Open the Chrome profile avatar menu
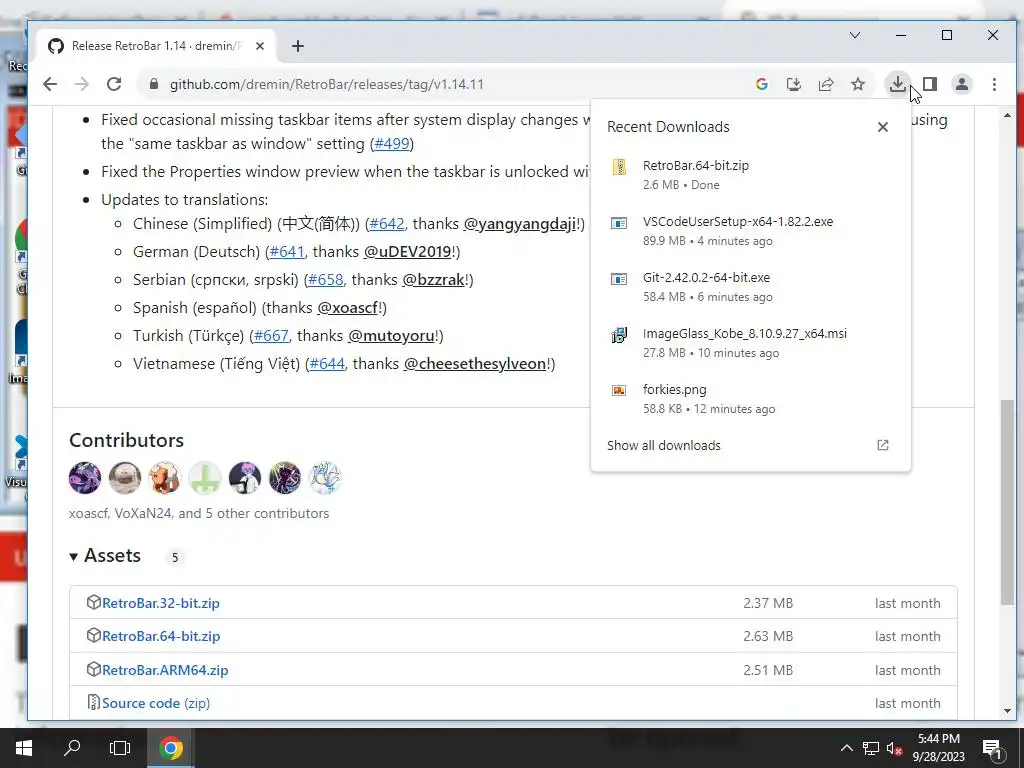The height and width of the screenshot is (768, 1024). [962, 84]
